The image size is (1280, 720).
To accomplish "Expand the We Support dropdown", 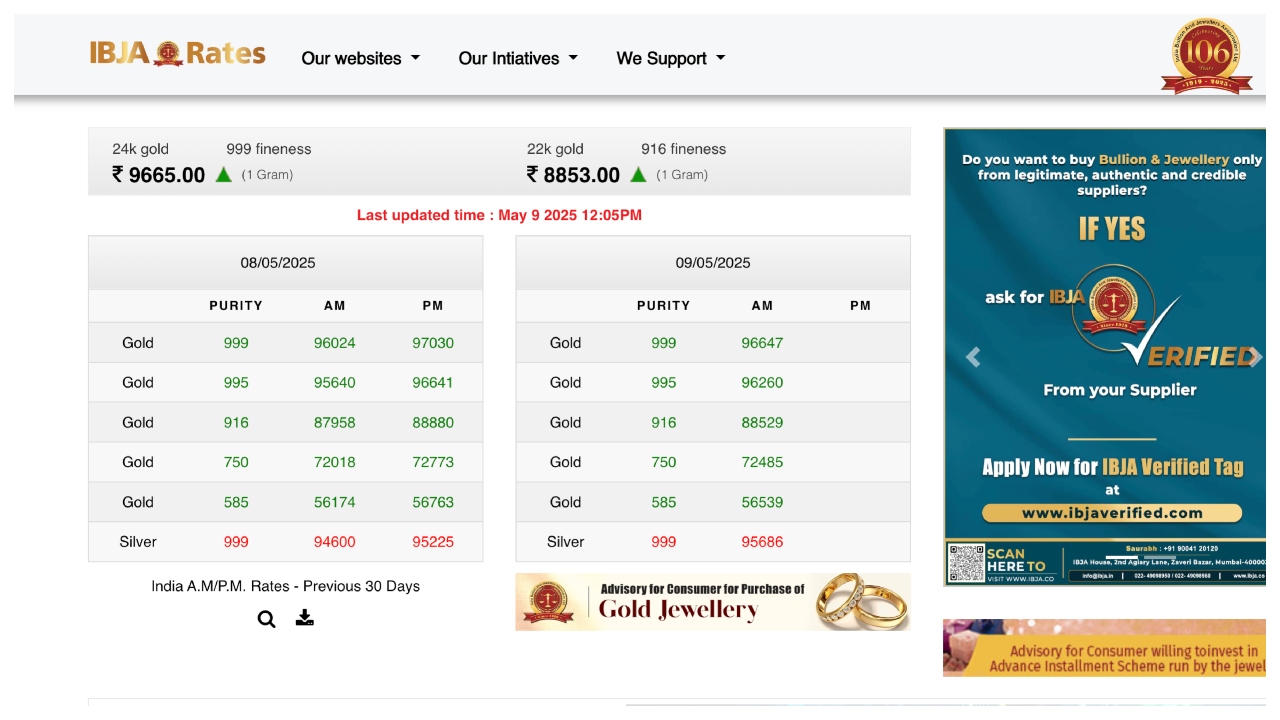I will [x=670, y=58].
